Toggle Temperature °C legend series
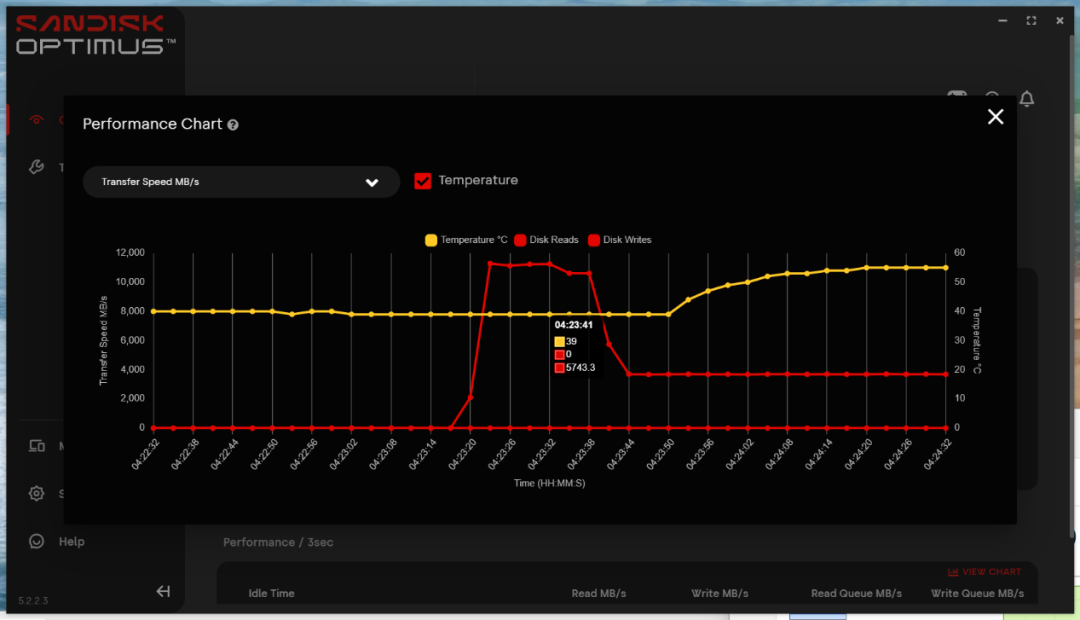This screenshot has height=620, width=1080. click(x=466, y=240)
